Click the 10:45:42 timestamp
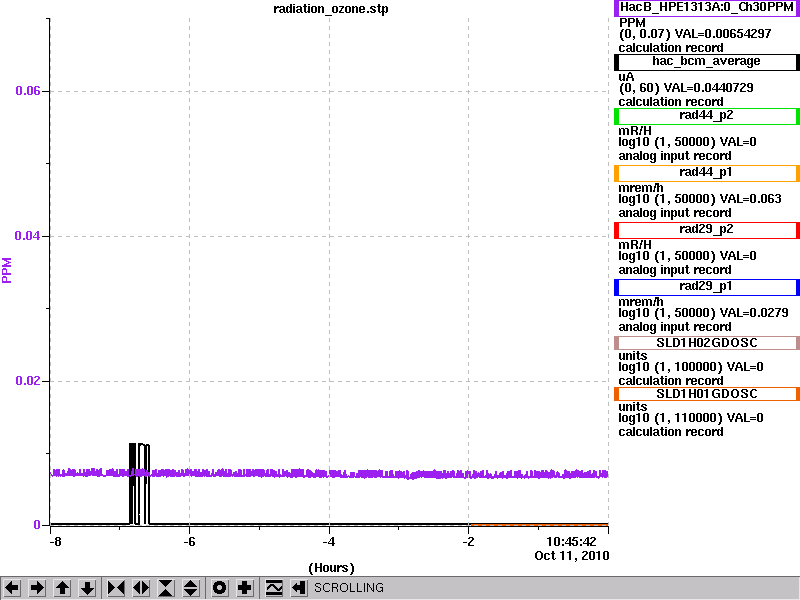Screen dimensions: 800x600 tap(571, 542)
